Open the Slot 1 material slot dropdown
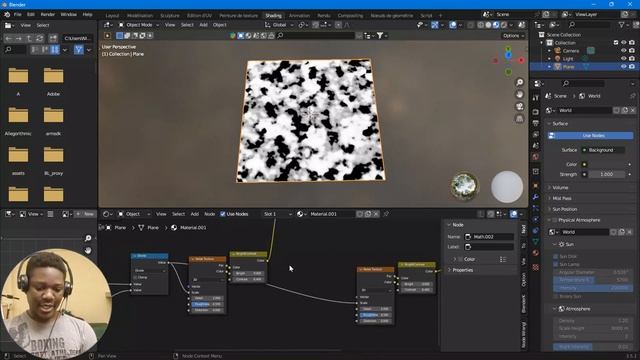Viewport: 640px width, 360px height. tap(278, 214)
